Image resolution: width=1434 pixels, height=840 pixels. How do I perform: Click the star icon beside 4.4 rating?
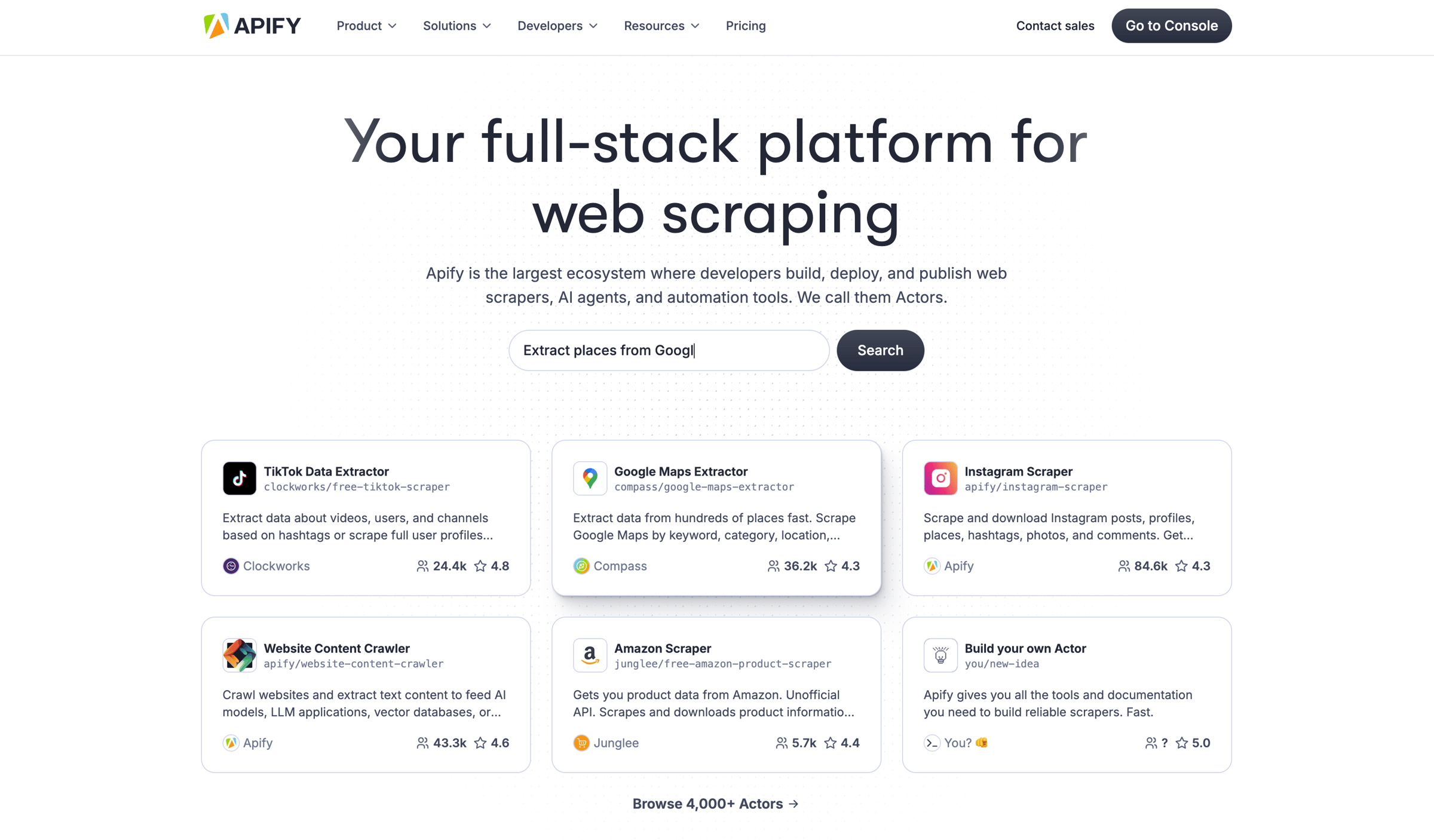click(x=831, y=743)
